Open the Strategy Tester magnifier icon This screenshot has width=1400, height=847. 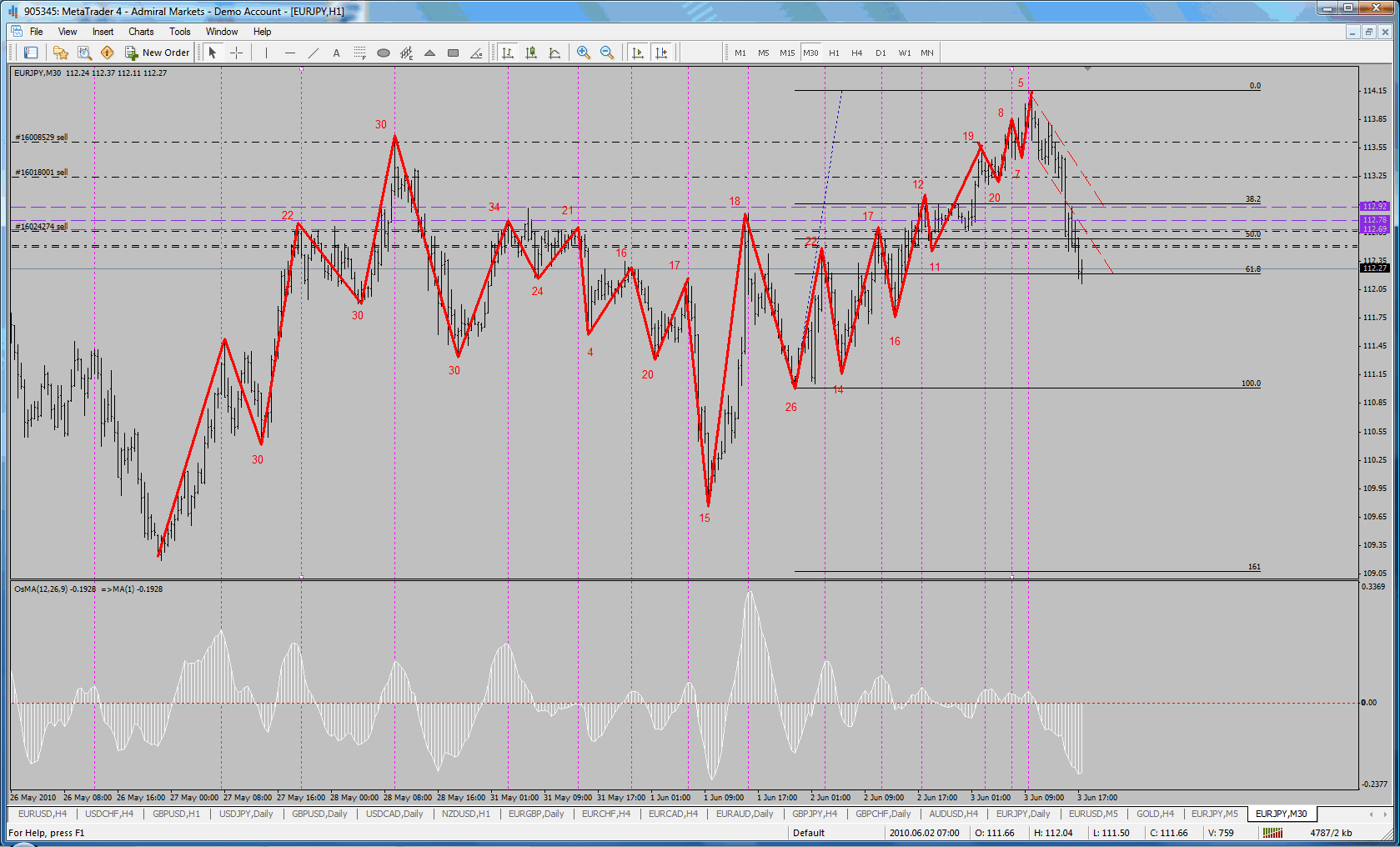point(84,53)
